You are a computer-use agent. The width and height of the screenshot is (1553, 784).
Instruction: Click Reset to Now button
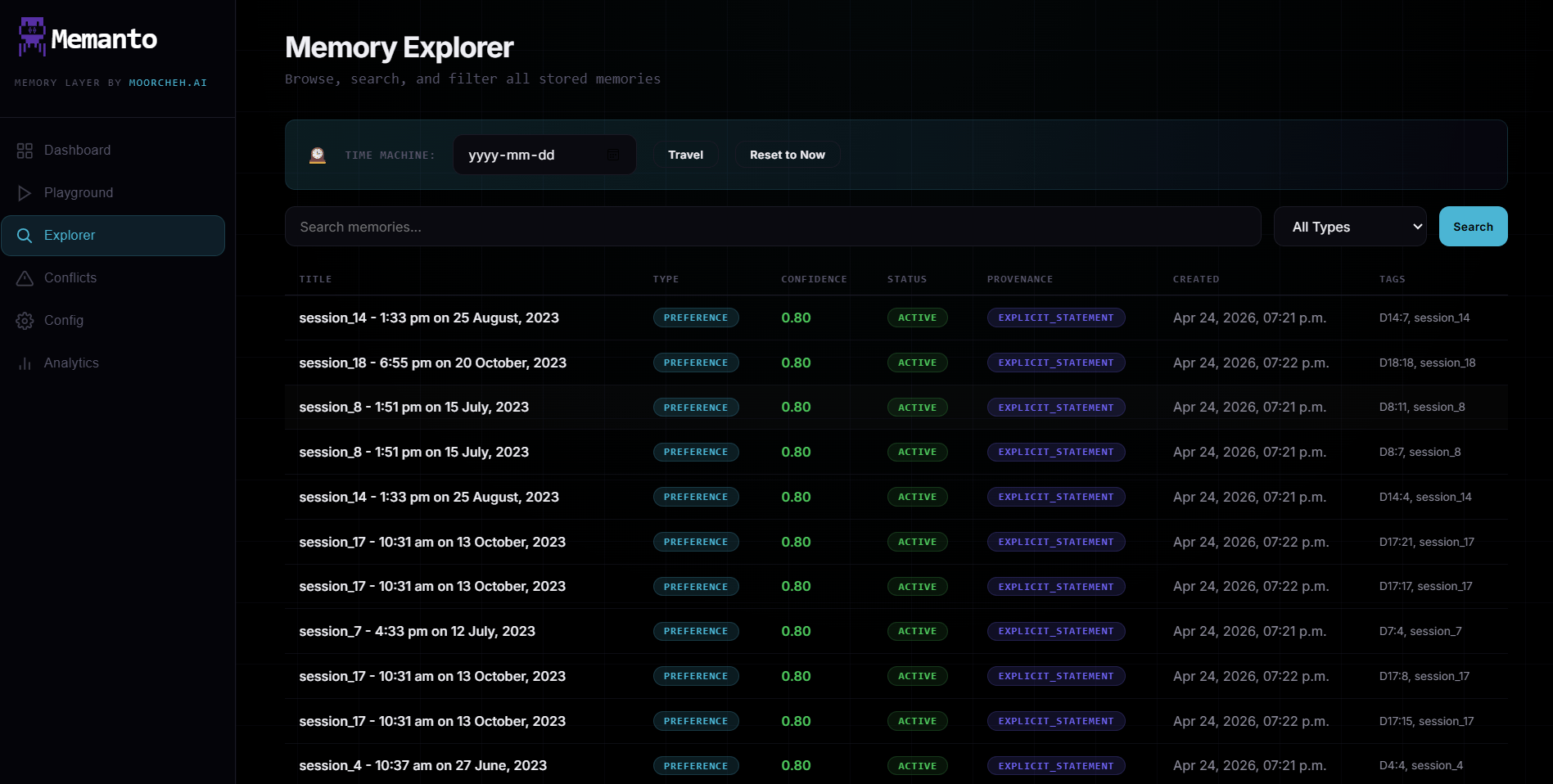click(x=787, y=155)
